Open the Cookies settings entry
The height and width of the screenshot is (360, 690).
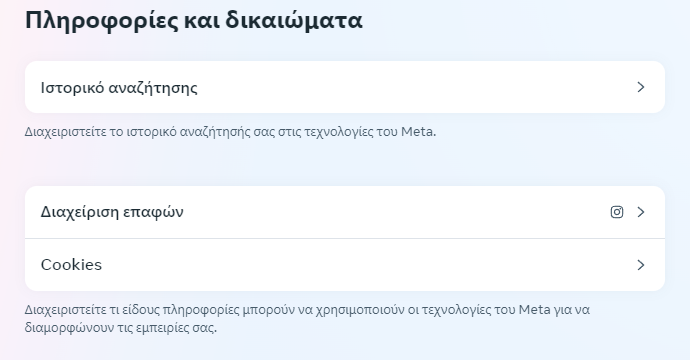tap(345, 265)
